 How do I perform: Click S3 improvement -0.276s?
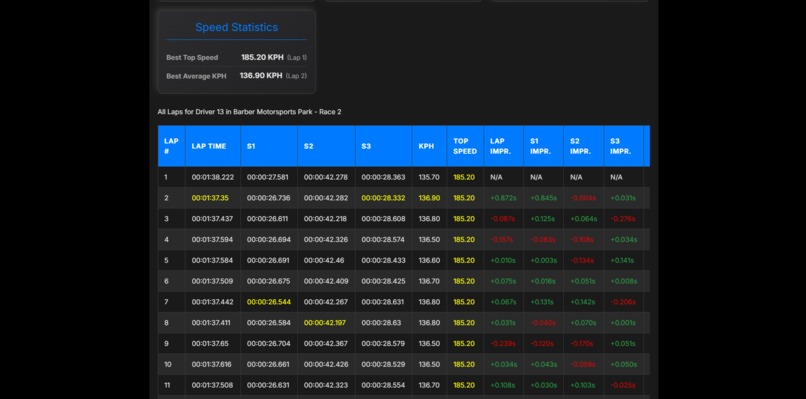pos(624,219)
